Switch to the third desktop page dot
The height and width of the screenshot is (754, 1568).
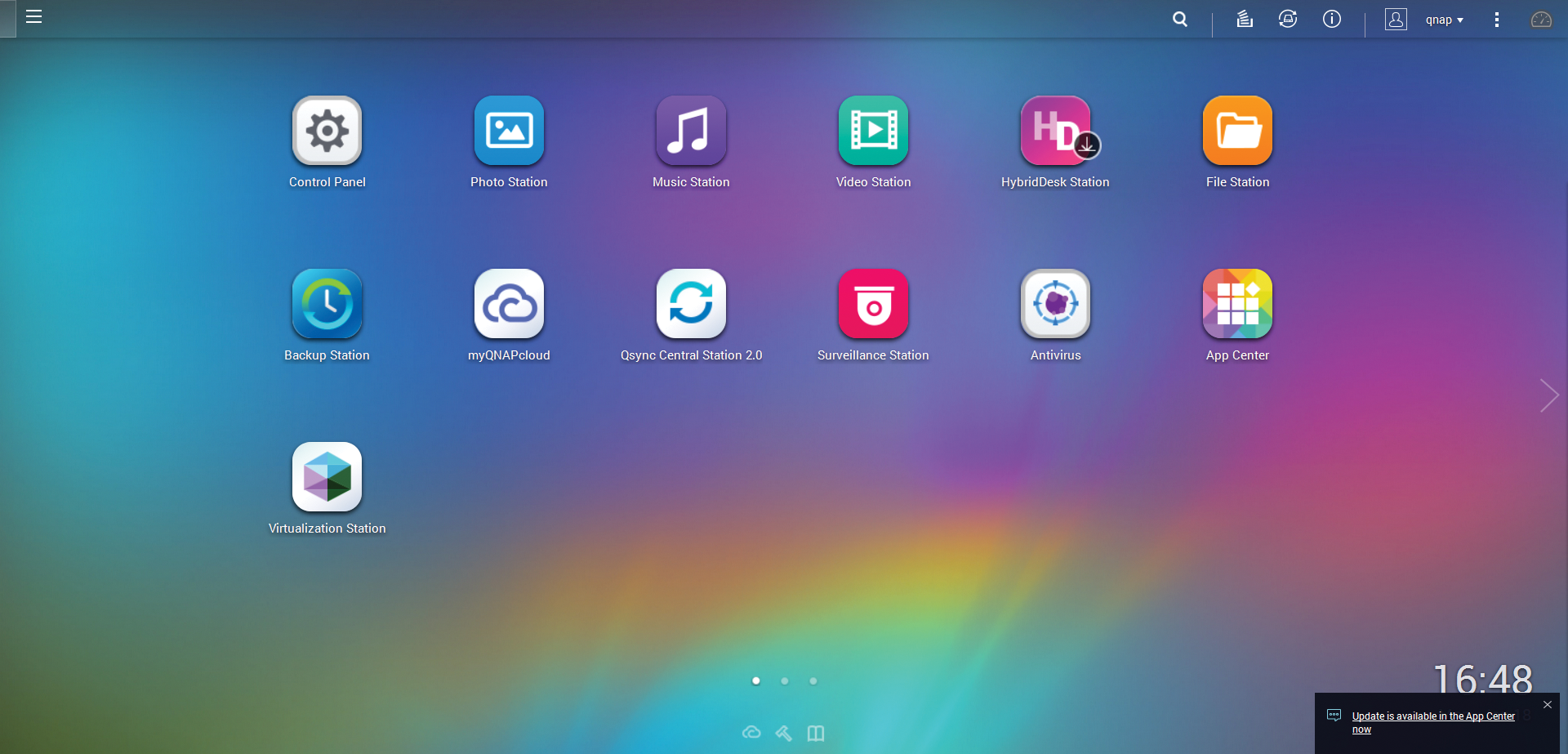pos(813,680)
